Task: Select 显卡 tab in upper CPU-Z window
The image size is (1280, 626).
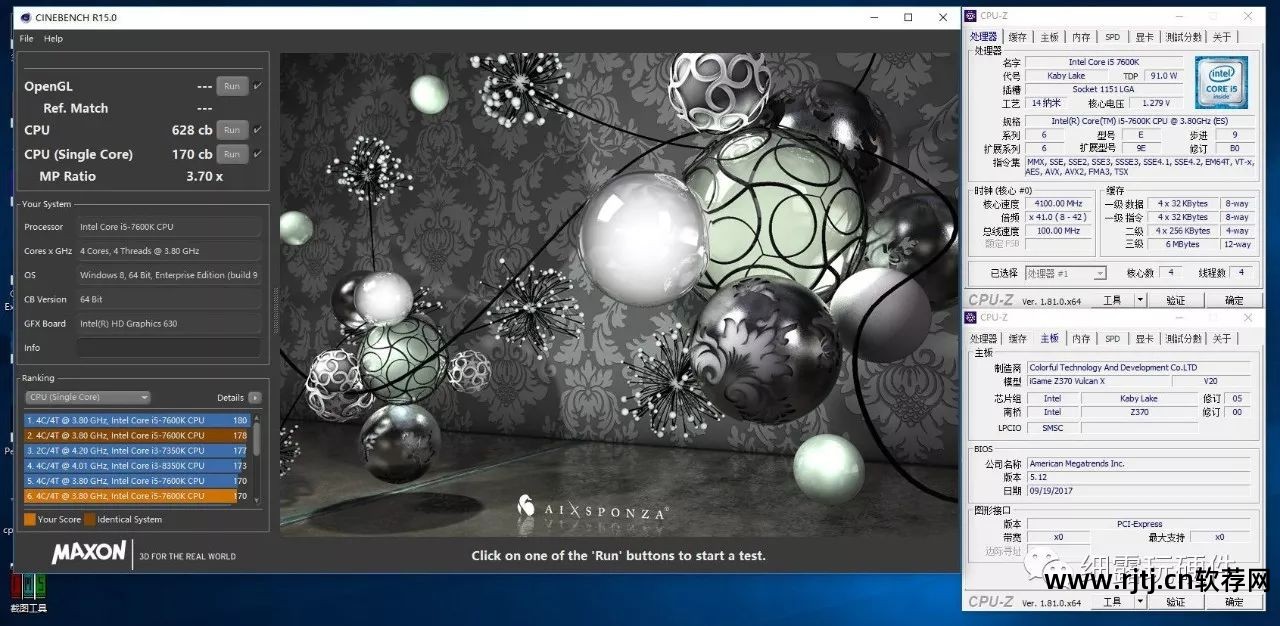Action: point(1144,37)
